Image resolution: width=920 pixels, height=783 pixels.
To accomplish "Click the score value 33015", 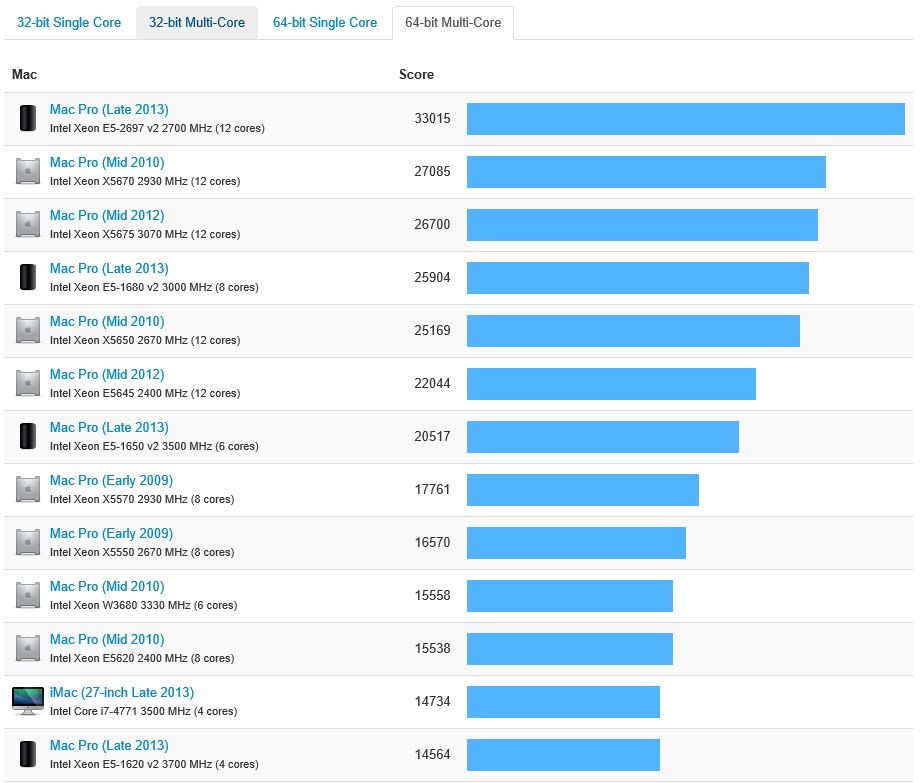I will [432, 118].
